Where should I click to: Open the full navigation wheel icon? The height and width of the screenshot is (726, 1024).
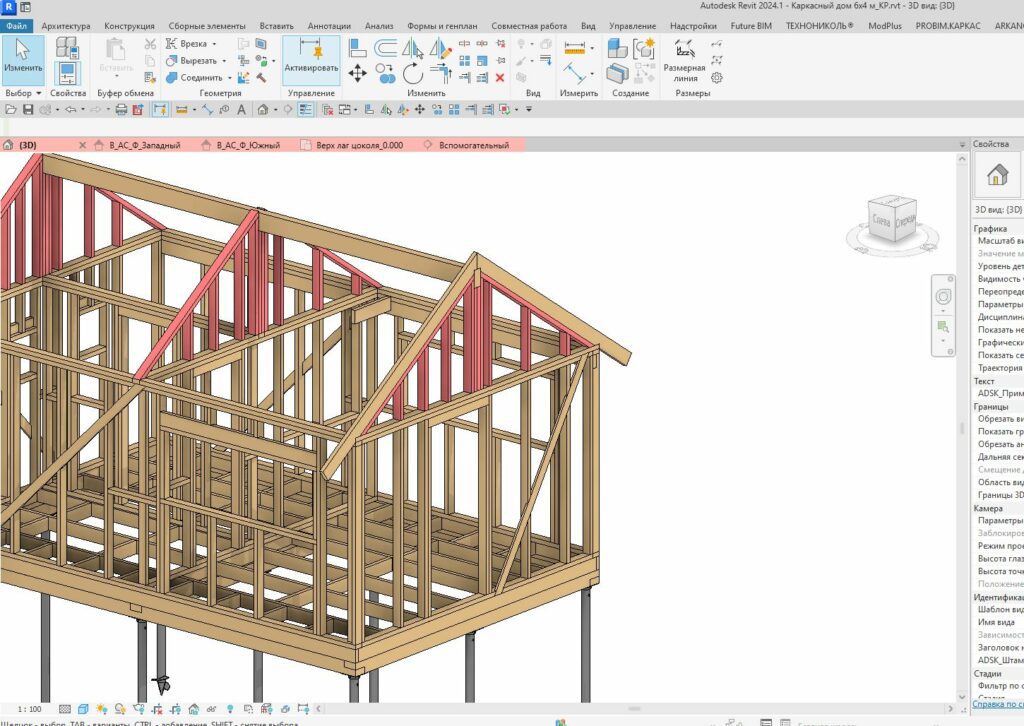[942, 298]
